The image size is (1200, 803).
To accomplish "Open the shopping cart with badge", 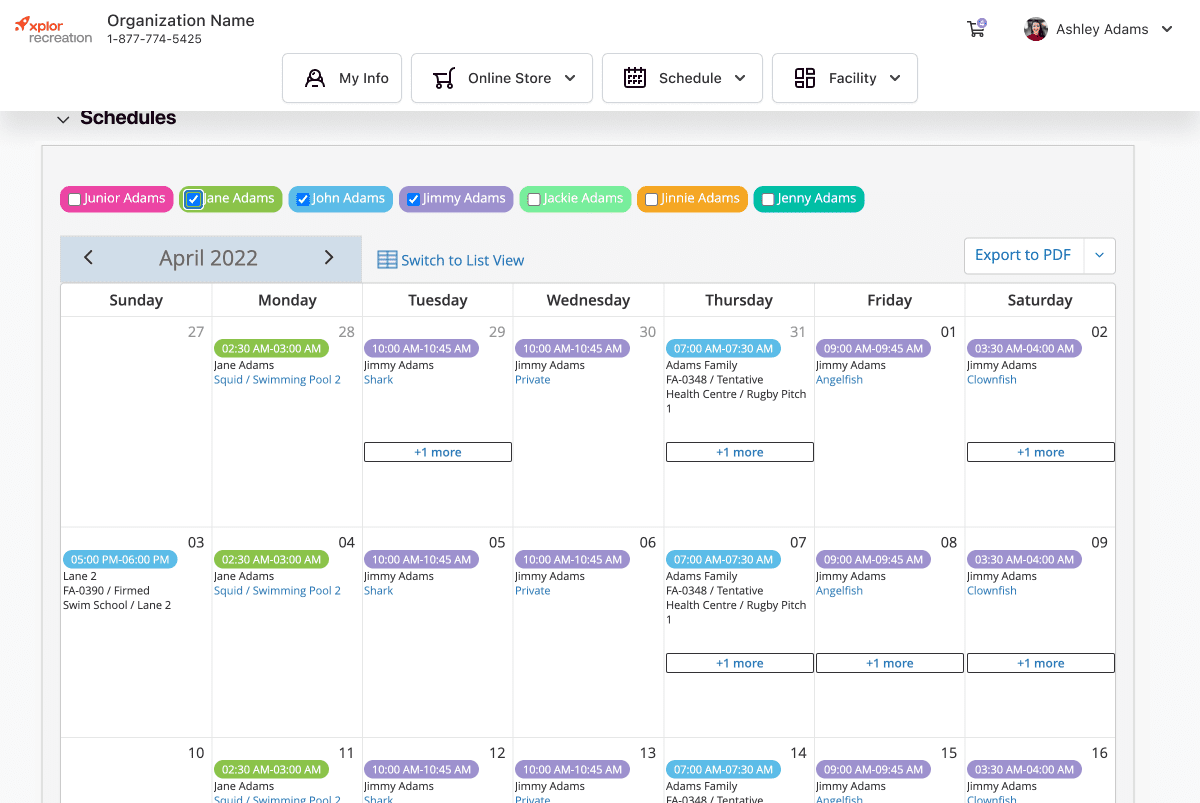I will (x=976, y=29).
